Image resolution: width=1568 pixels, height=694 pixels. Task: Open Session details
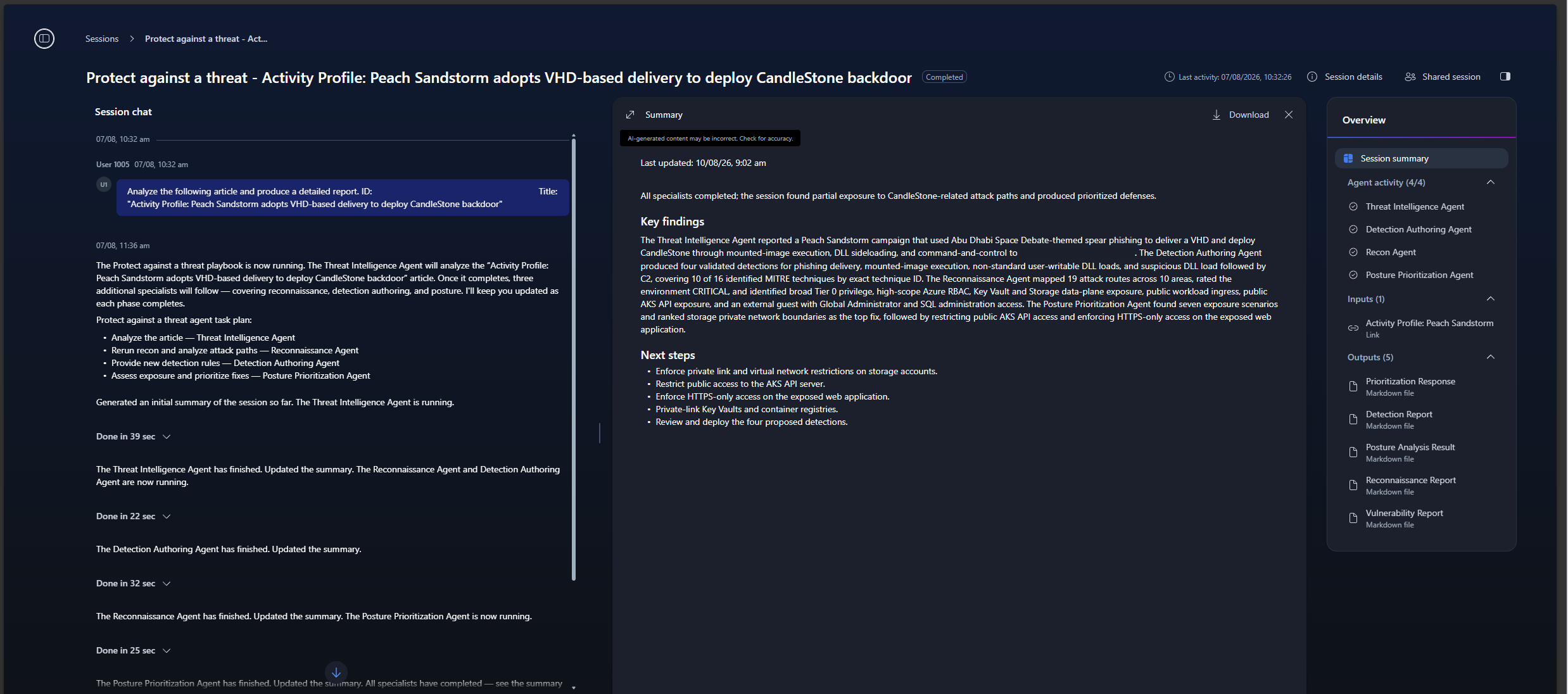tap(1345, 77)
